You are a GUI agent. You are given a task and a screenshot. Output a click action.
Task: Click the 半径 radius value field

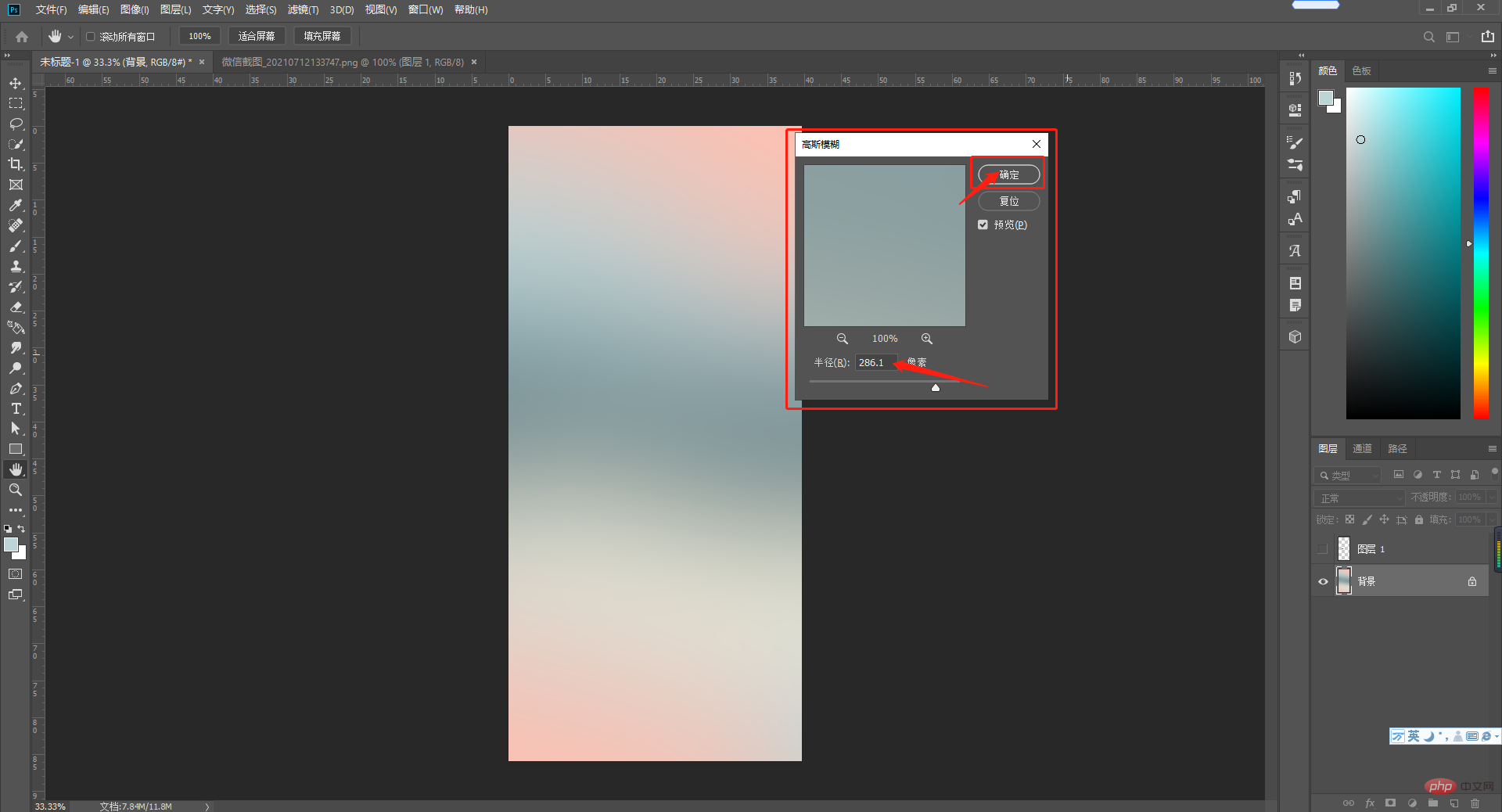tap(875, 363)
